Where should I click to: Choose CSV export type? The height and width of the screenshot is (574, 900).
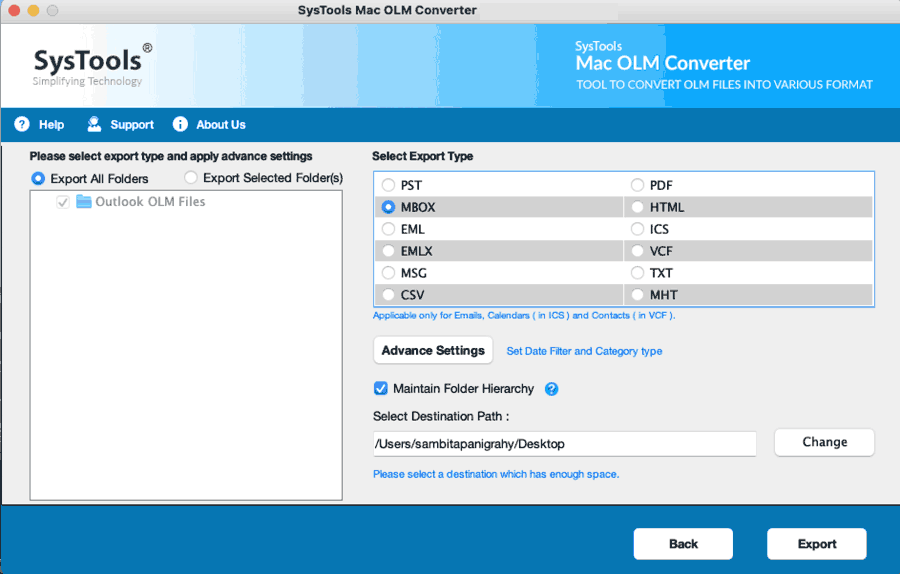point(389,294)
